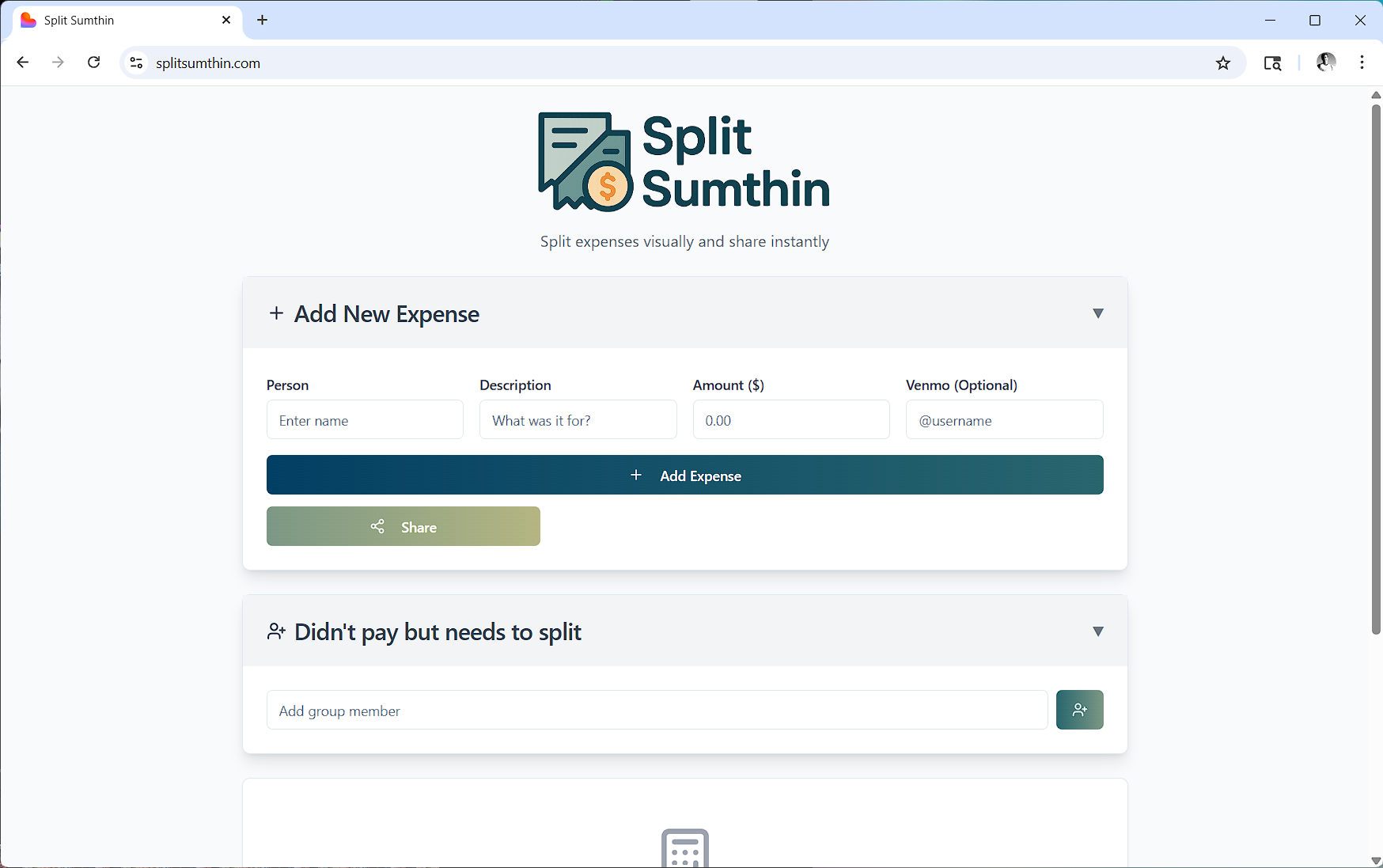The image size is (1383, 868).
Task: Collapse the Didn't pay but needs to split section
Action: point(1097,631)
